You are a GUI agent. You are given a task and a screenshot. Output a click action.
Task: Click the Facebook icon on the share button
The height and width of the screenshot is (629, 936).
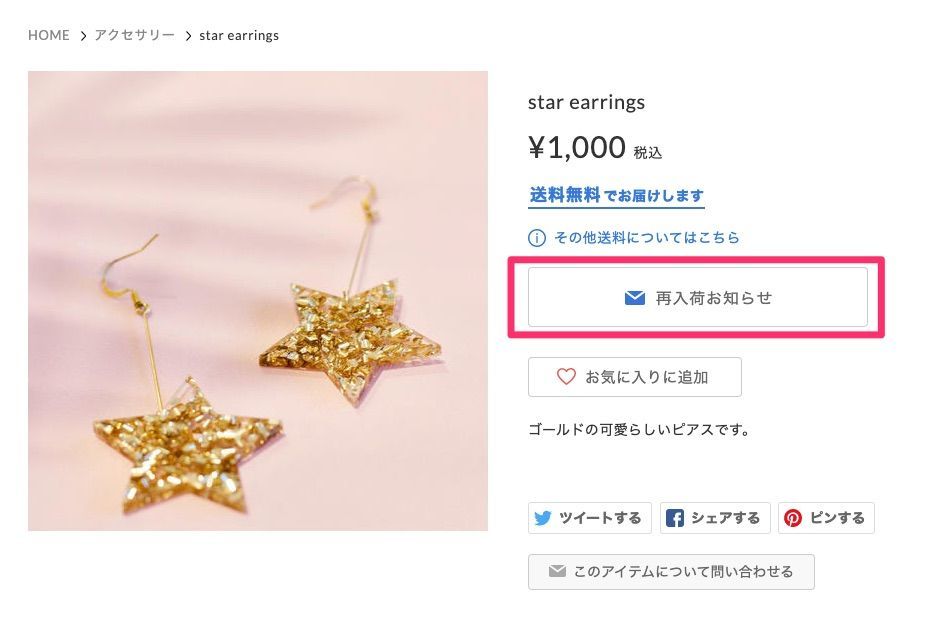pos(676,517)
